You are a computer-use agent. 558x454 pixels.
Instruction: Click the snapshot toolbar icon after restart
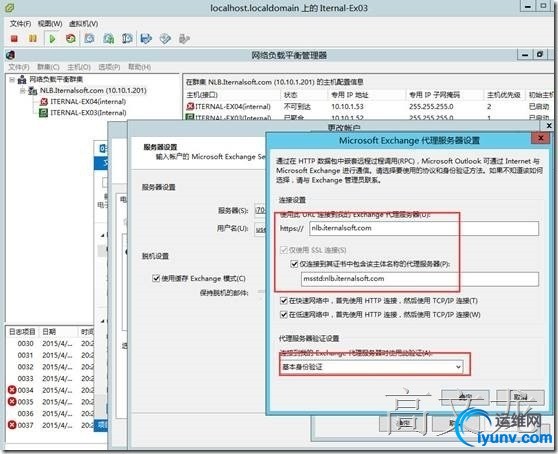(x=90, y=38)
